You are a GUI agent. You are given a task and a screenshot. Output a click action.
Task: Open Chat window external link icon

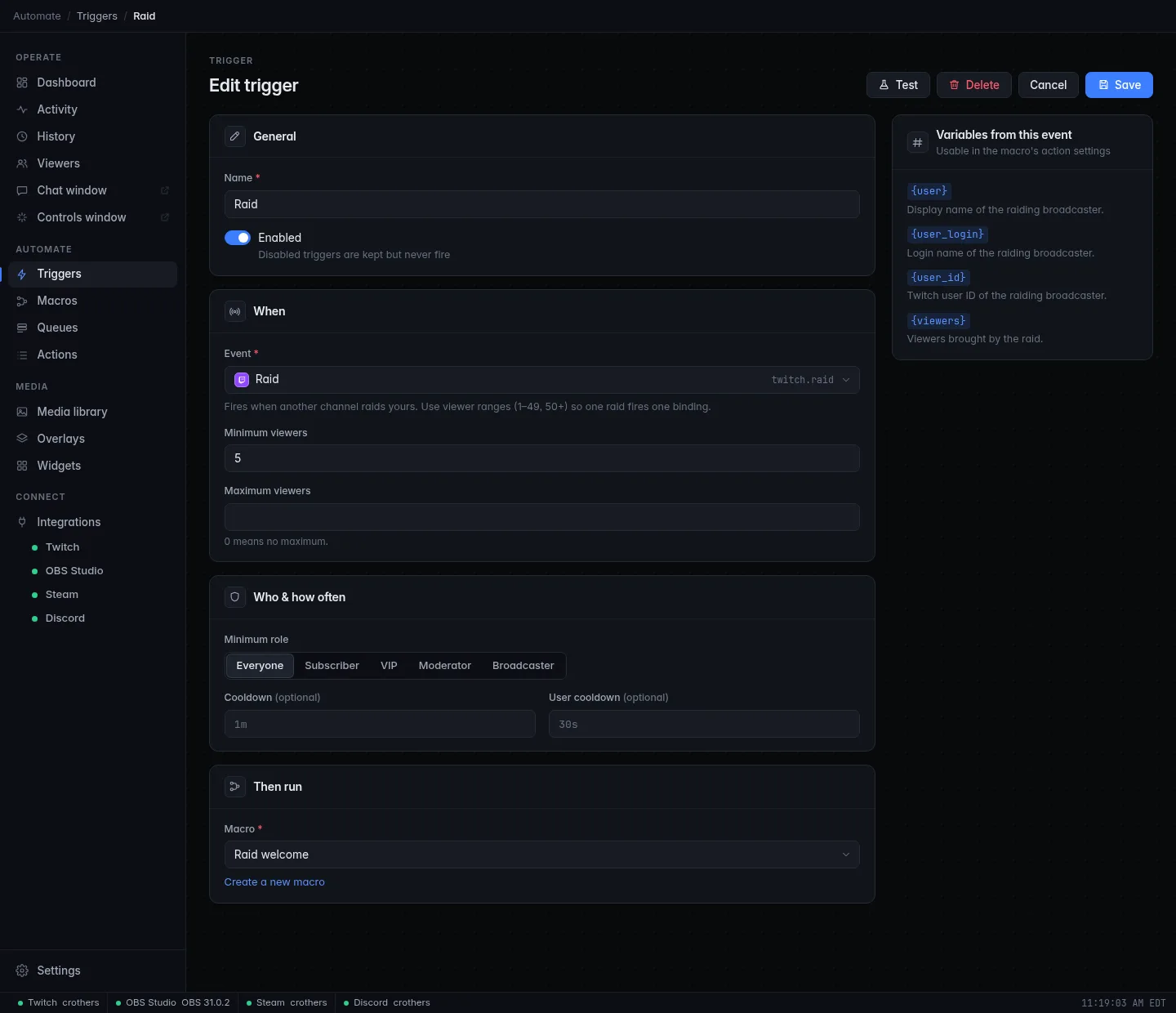coord(164,190)
